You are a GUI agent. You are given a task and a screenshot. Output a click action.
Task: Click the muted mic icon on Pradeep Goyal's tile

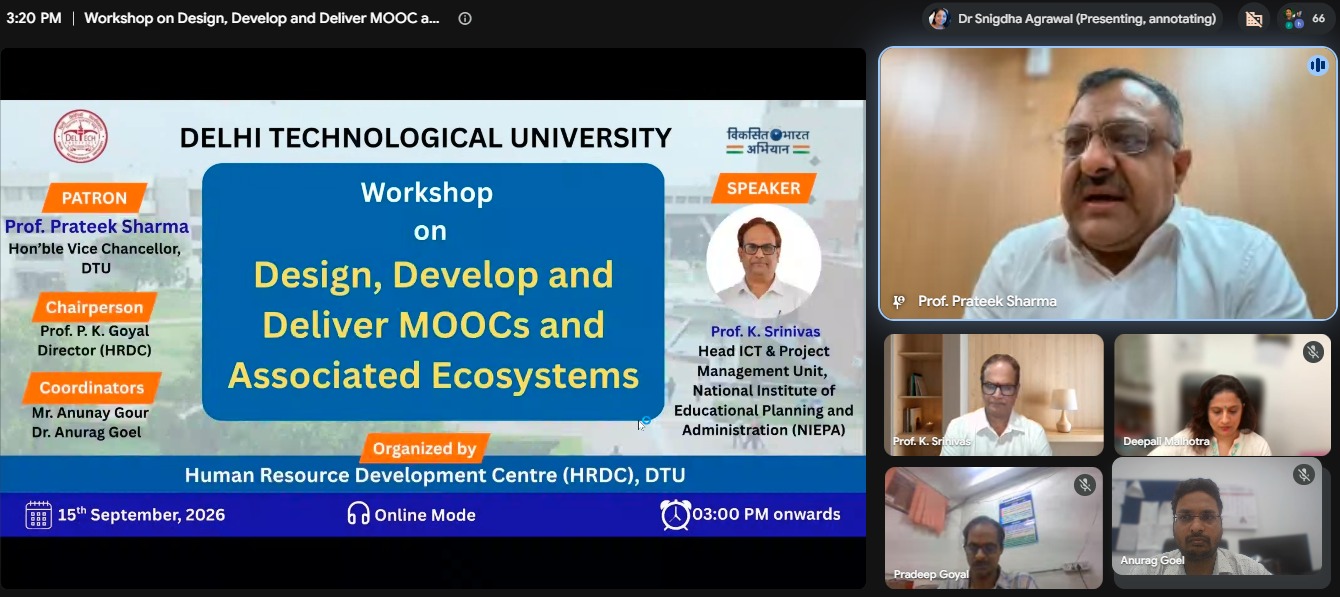click(x=1084, y=485)
